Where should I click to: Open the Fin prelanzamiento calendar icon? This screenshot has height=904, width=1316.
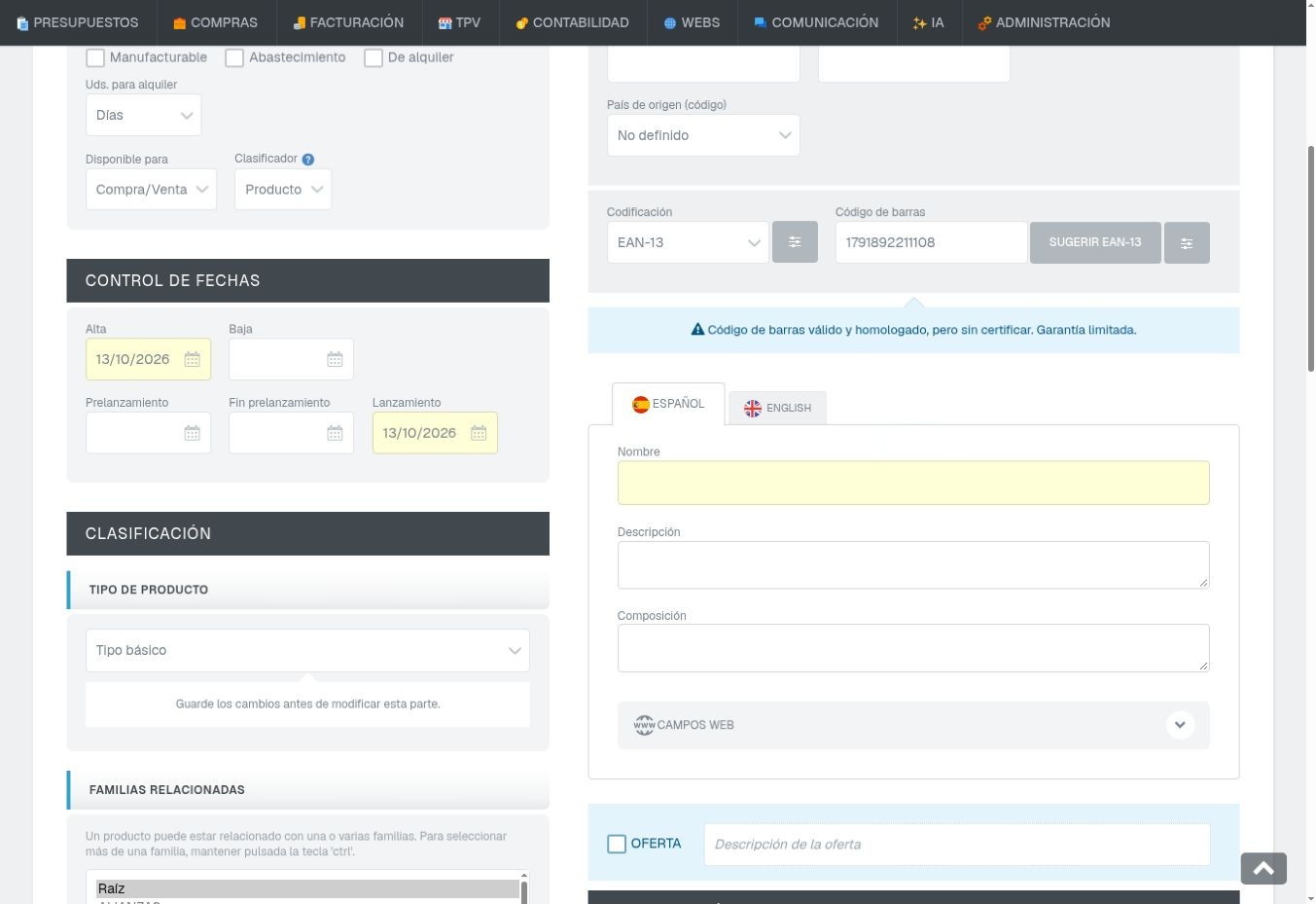point(335,433)
